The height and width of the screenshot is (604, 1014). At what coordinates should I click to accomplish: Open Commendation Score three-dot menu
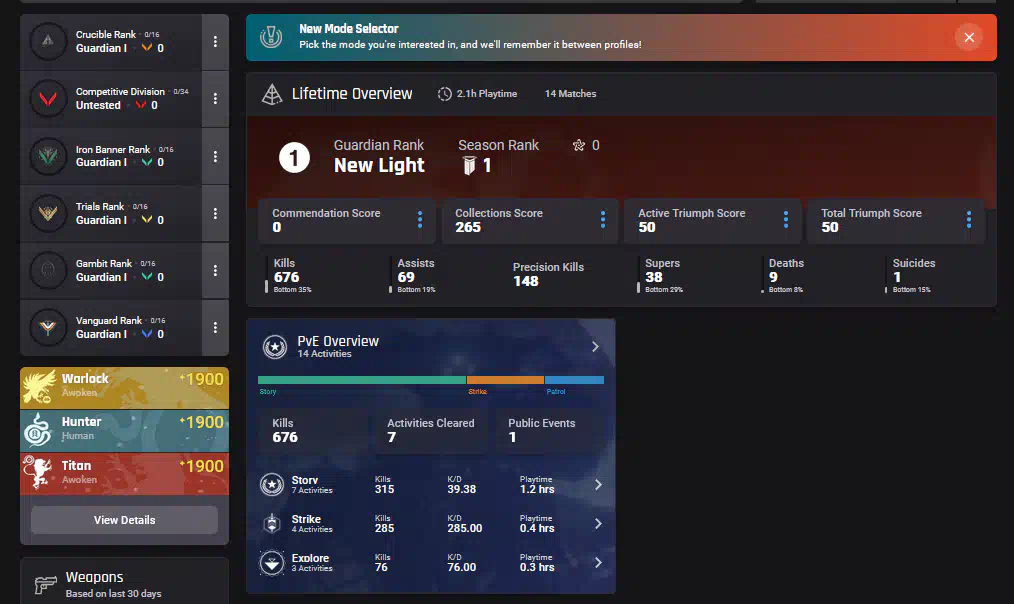pos(420,220)
